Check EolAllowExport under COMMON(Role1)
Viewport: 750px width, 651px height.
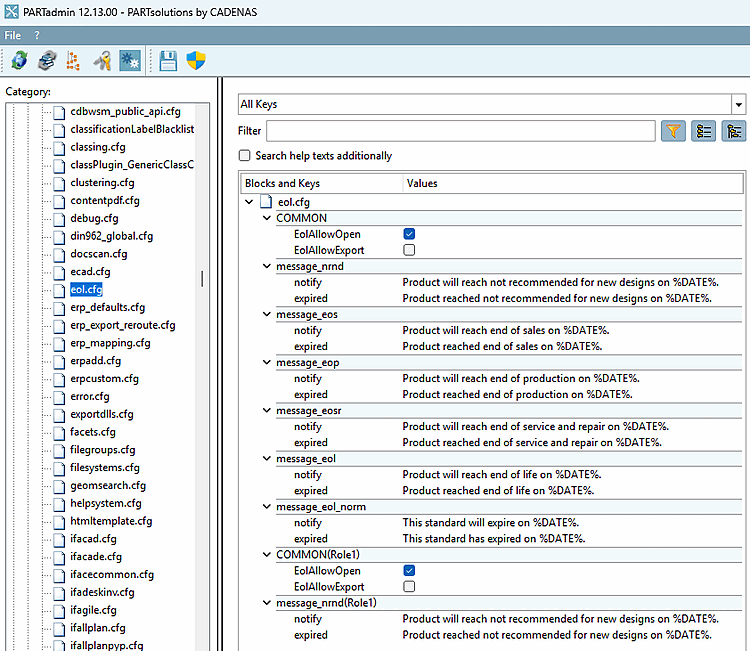coord(409,586)
